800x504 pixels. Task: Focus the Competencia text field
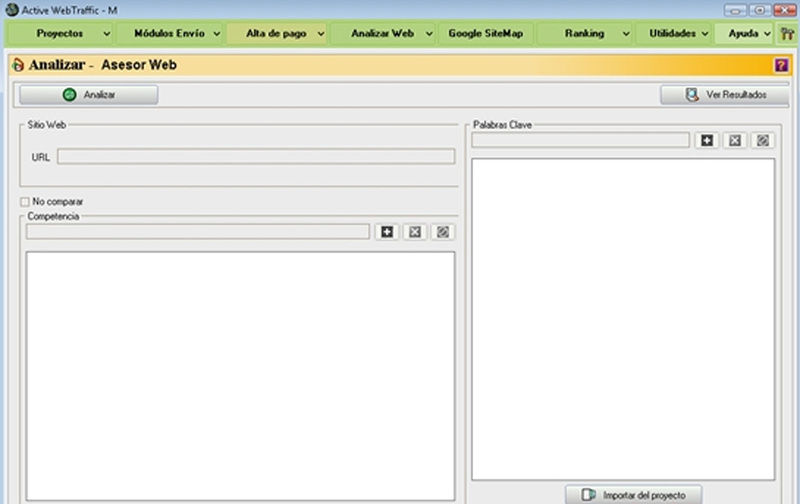click(x=198, y=232)
